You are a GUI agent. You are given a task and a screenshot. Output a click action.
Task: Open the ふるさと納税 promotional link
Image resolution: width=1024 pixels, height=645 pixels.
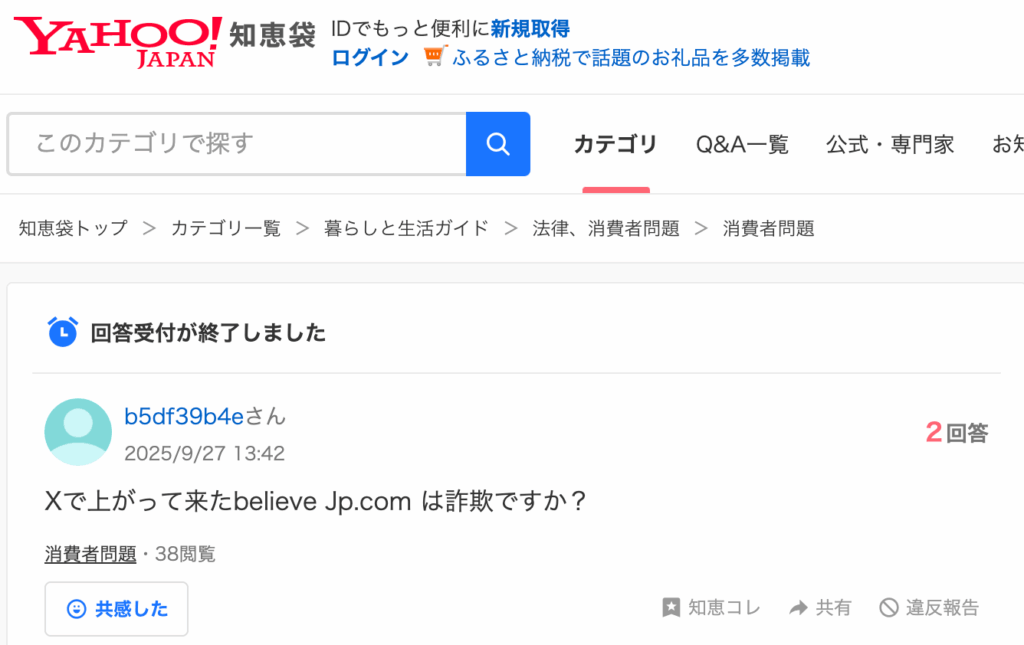(x=631, y=57)
